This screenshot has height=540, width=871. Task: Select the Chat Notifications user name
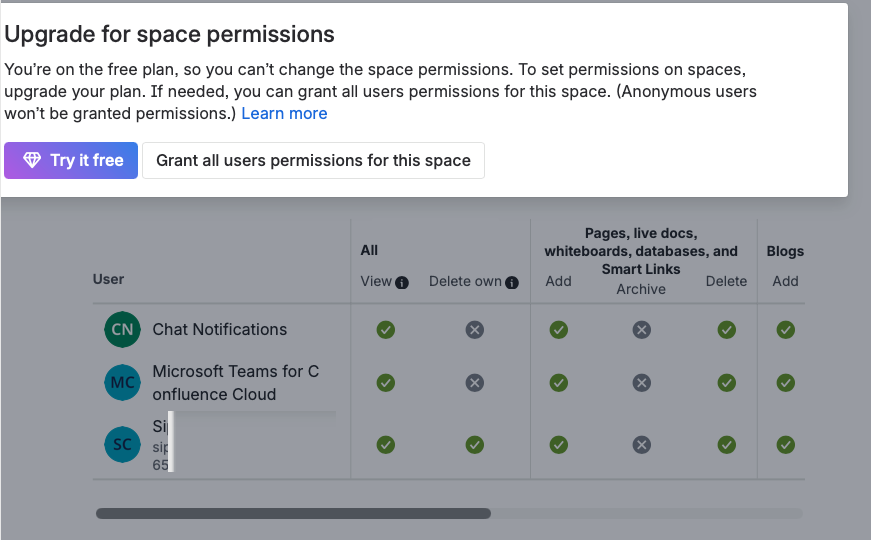point(219,330)
